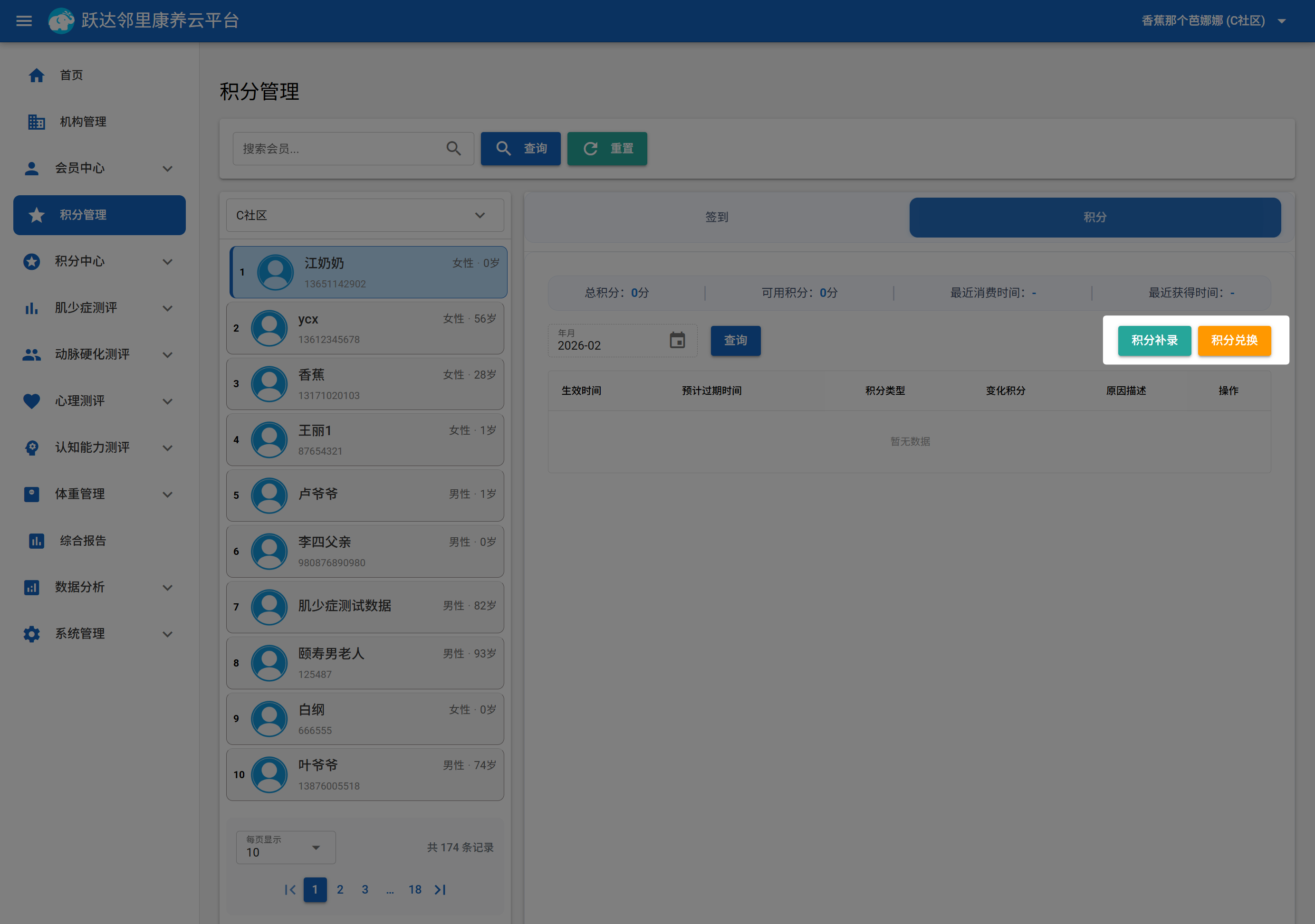1315x924 pixels.
Task: Expand the 心理测评 submenu chevron
Action: click(167, 401)
